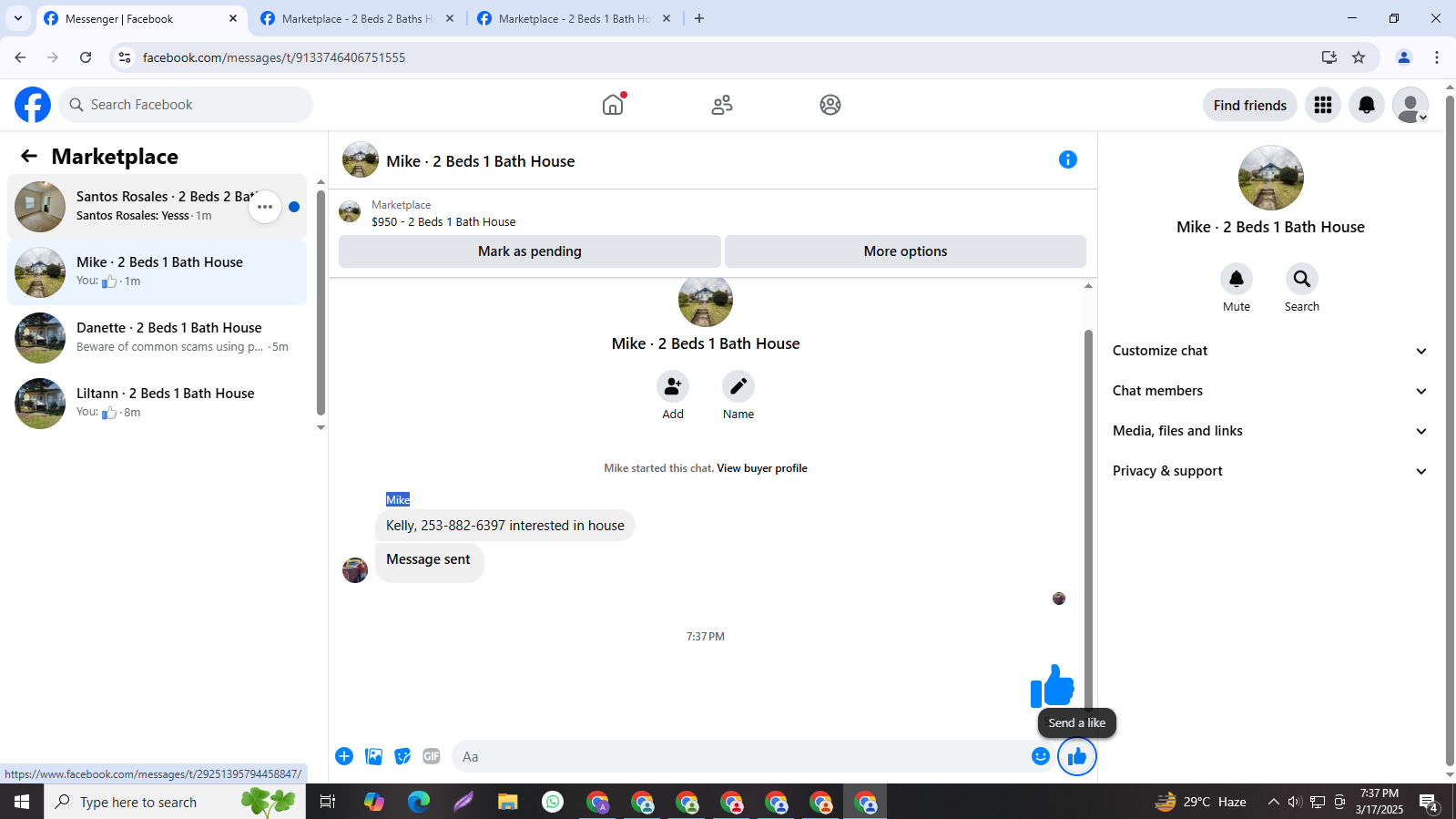Viewport: 1456px width, 819px height.
Task: Expand Media, files and links section
Action: coord(1270,431)
